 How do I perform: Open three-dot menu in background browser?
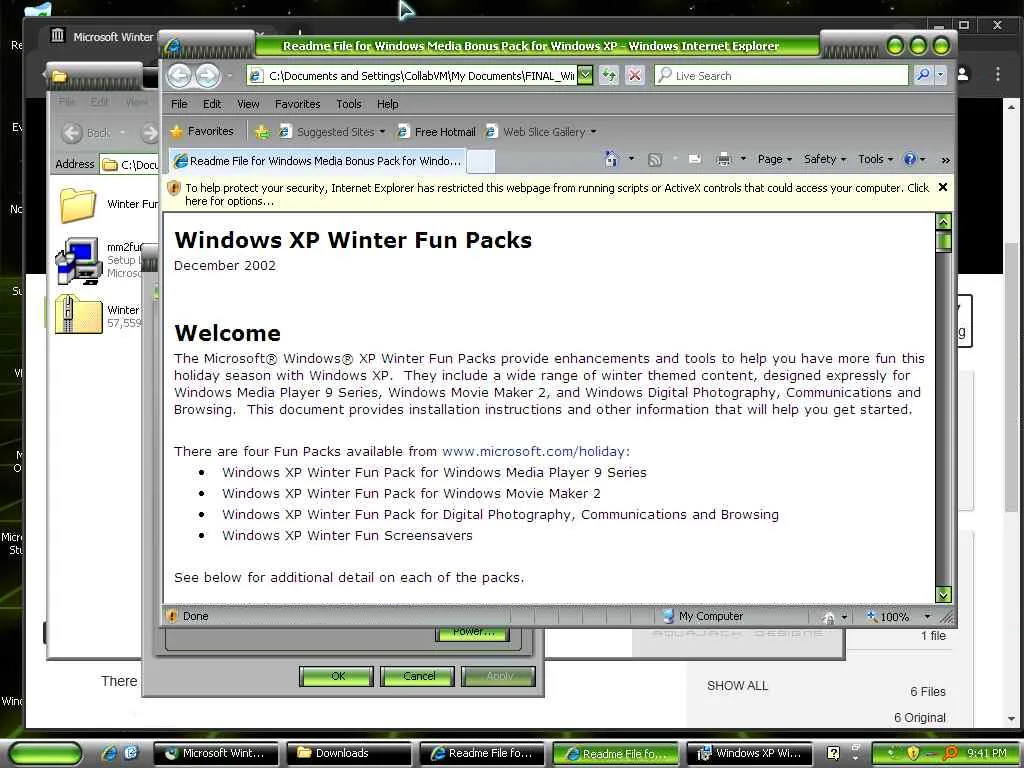997,74
